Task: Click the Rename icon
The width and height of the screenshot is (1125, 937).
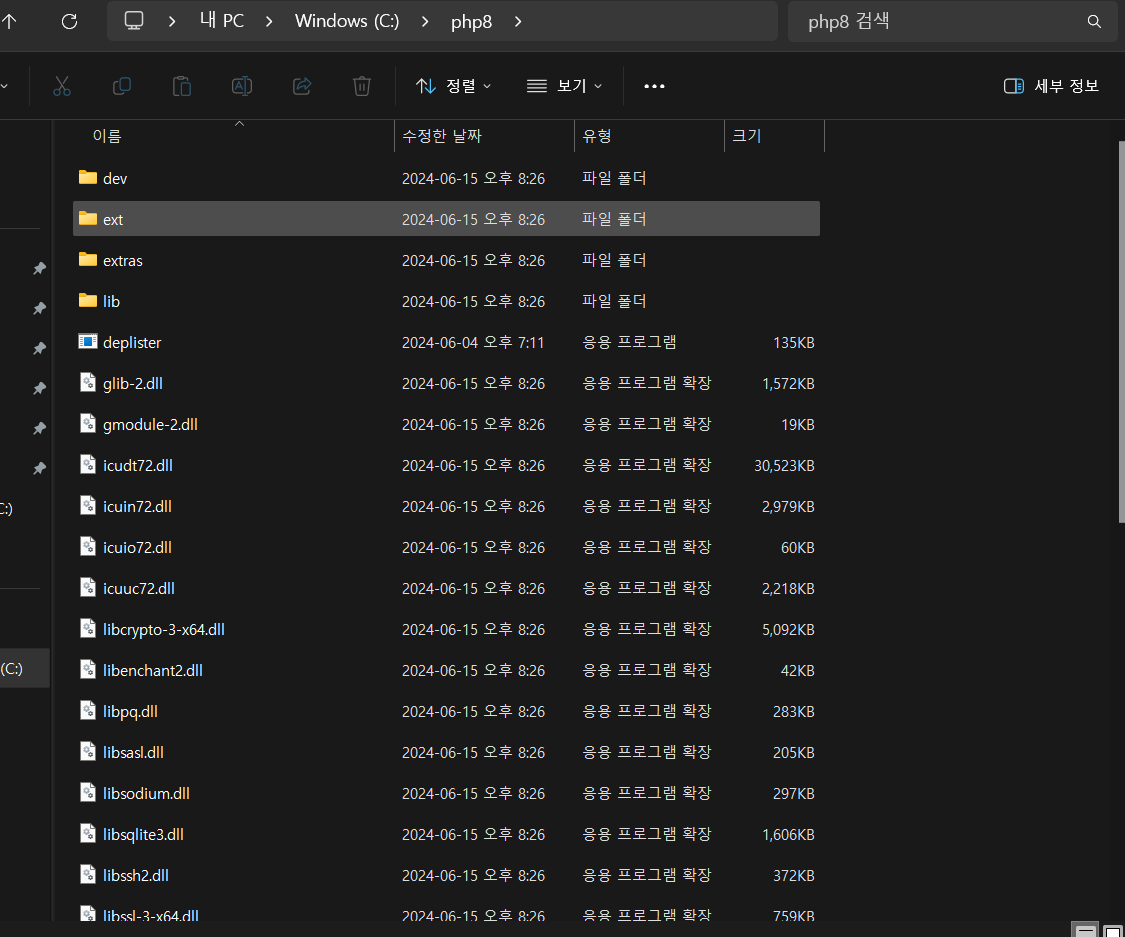Action: (x=242, y=86)
